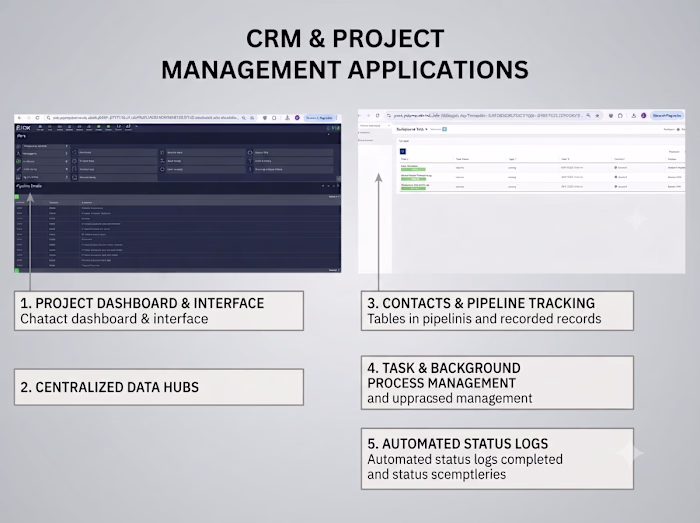Click the globe icon at the light app's upper-right header
Viewport: 700px width, 523px height.
[x=678, y=129]
